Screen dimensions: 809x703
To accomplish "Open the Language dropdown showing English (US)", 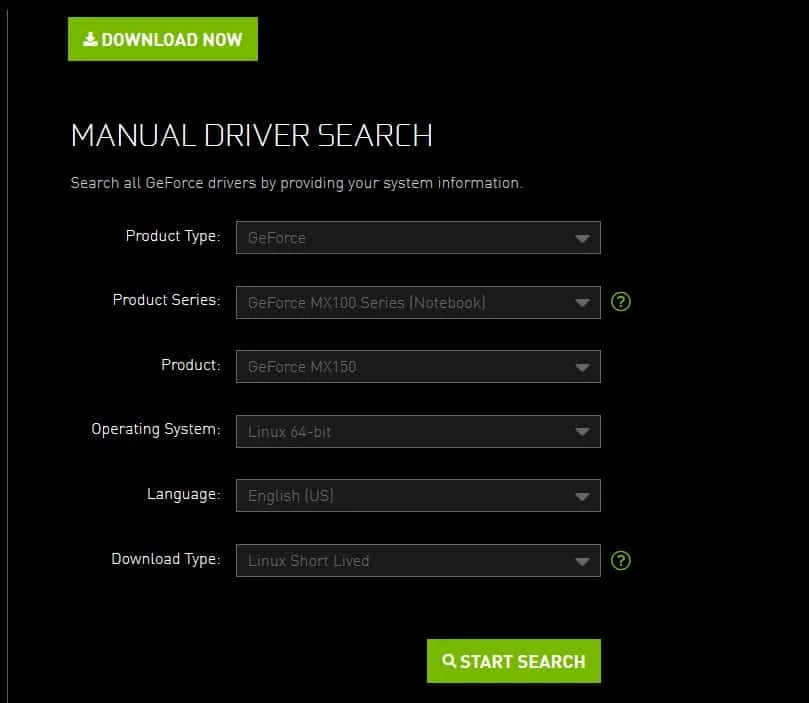I will pyautogui.click(x=417, y=495).
